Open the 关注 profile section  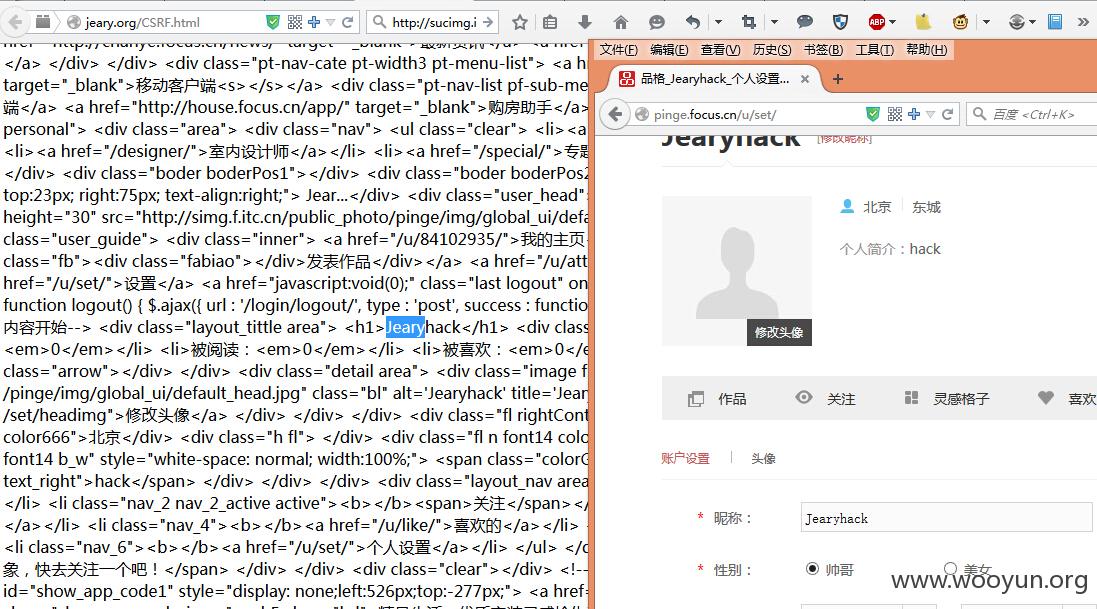pyautogui.click(x=826, y=398)
